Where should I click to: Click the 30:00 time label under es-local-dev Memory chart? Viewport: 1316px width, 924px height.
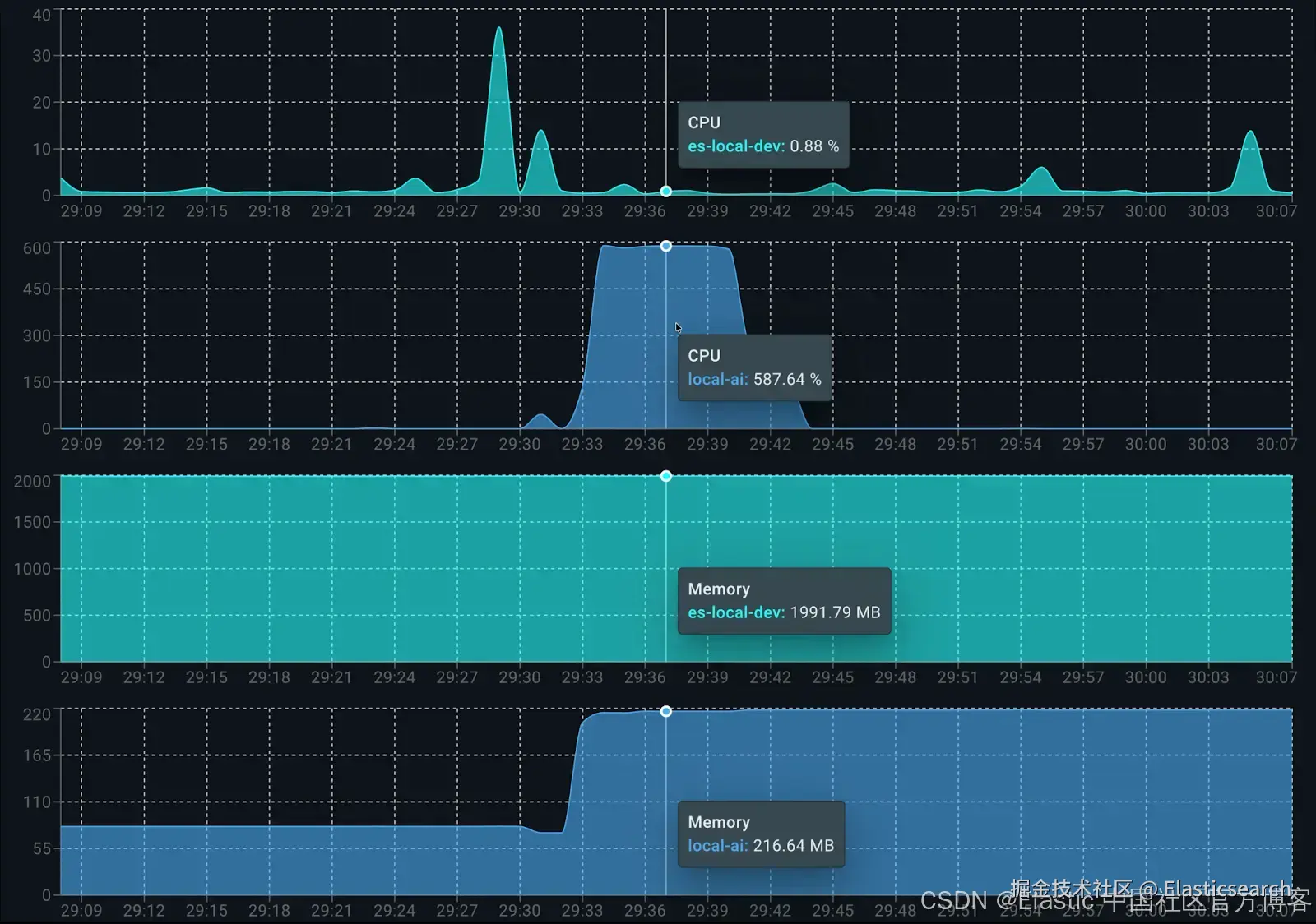1146,677
